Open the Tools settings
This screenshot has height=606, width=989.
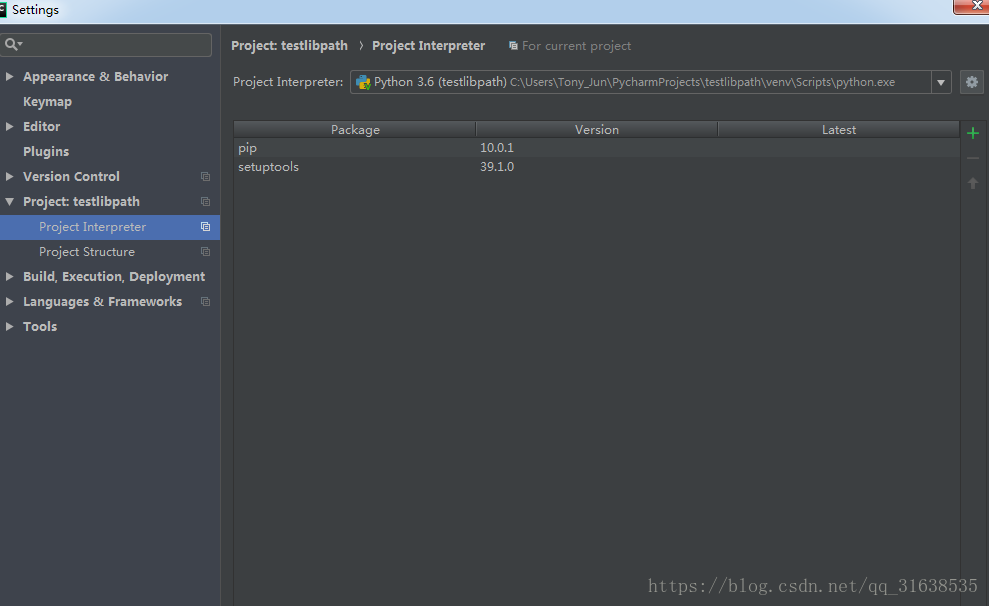point(40,326)
